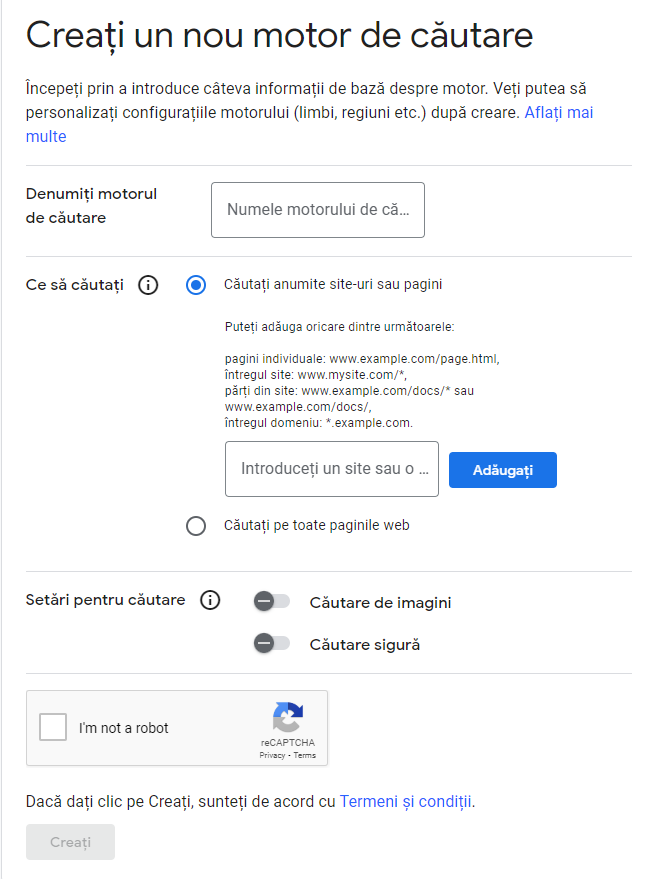Click the reCAPTCHA "Terms" link
653x879 pixels.
point(305,756)
